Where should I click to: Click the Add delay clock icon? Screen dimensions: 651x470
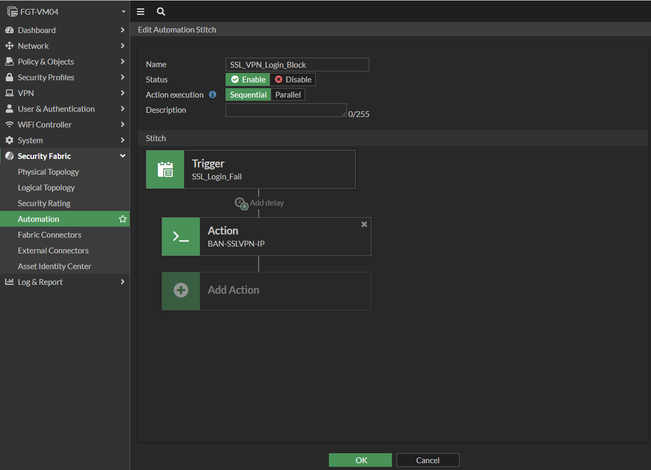click(241, 203)
